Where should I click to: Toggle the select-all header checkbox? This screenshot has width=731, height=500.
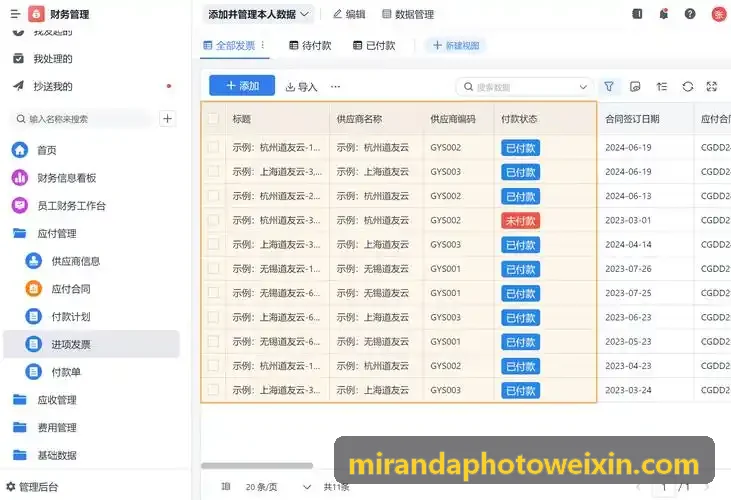pos(213,118)
